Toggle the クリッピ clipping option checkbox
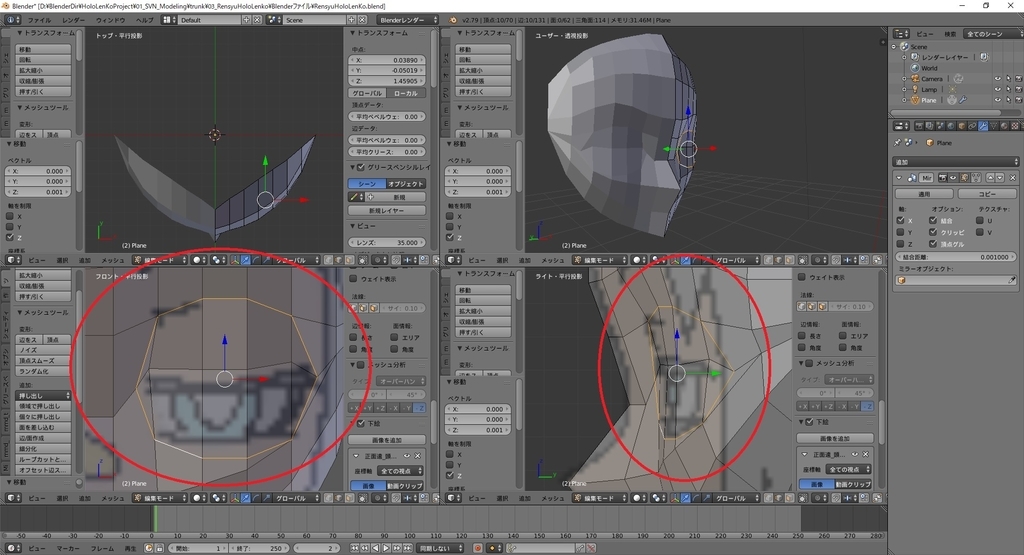 point(933,232)
